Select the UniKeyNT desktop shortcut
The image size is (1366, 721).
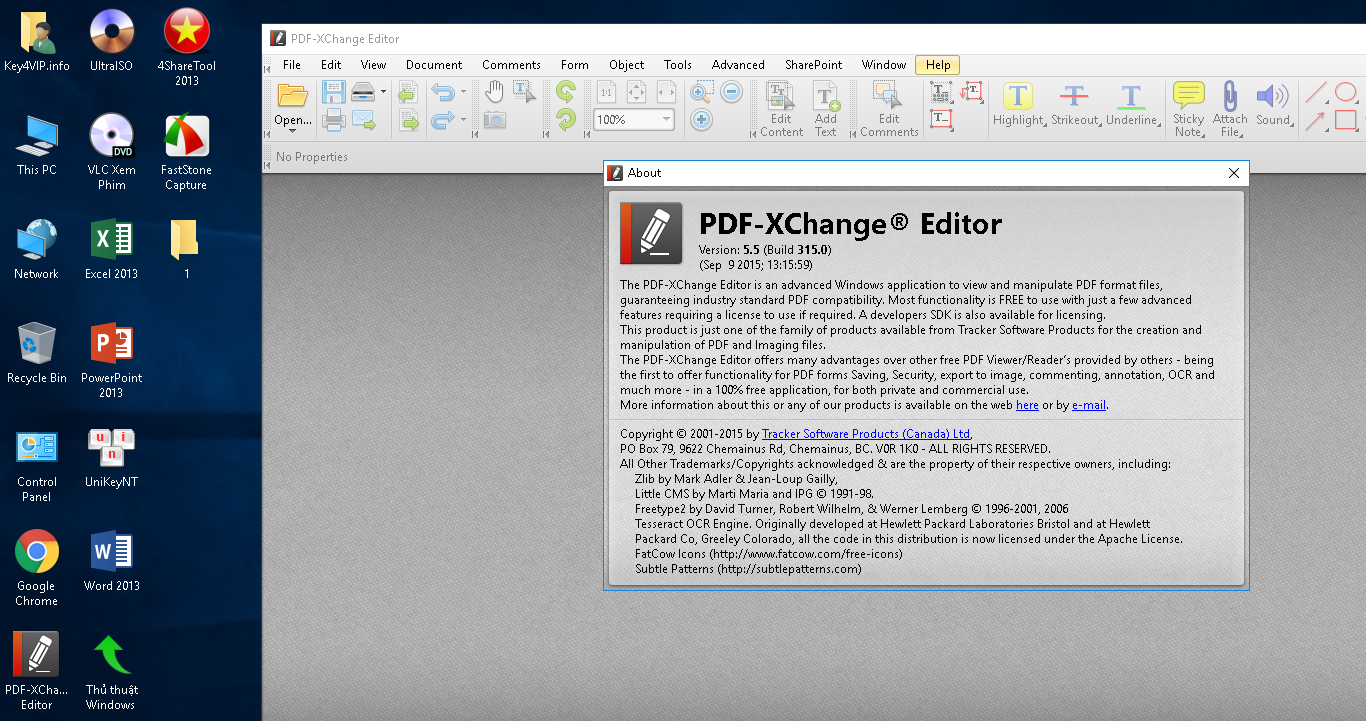pos(112,457)
